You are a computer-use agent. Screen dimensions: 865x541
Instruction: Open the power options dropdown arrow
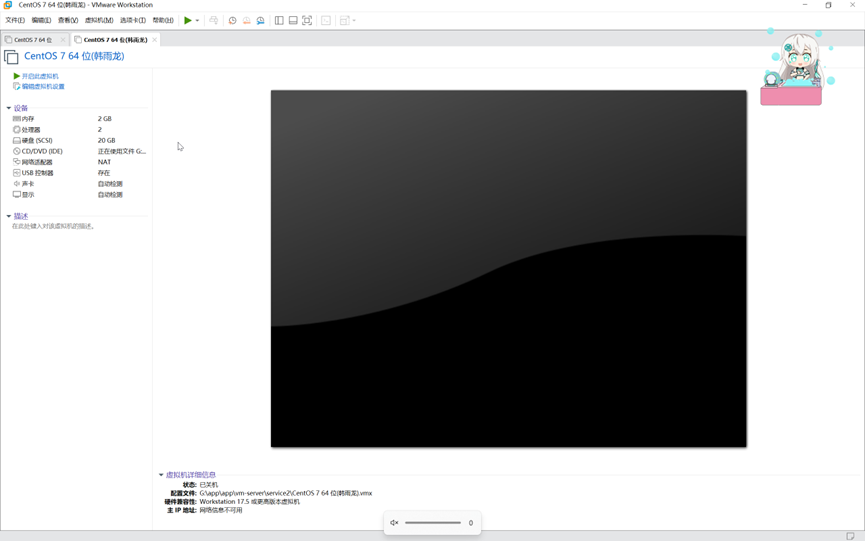pos(197,20)
